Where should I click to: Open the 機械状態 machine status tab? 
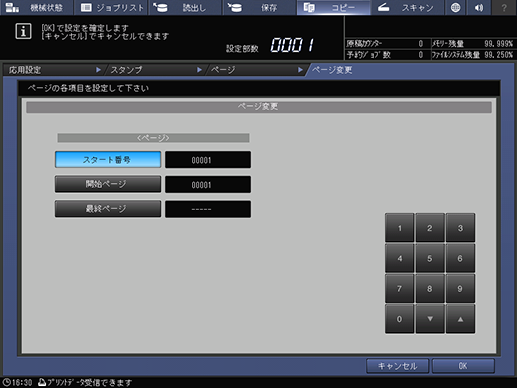coord(36,7)
